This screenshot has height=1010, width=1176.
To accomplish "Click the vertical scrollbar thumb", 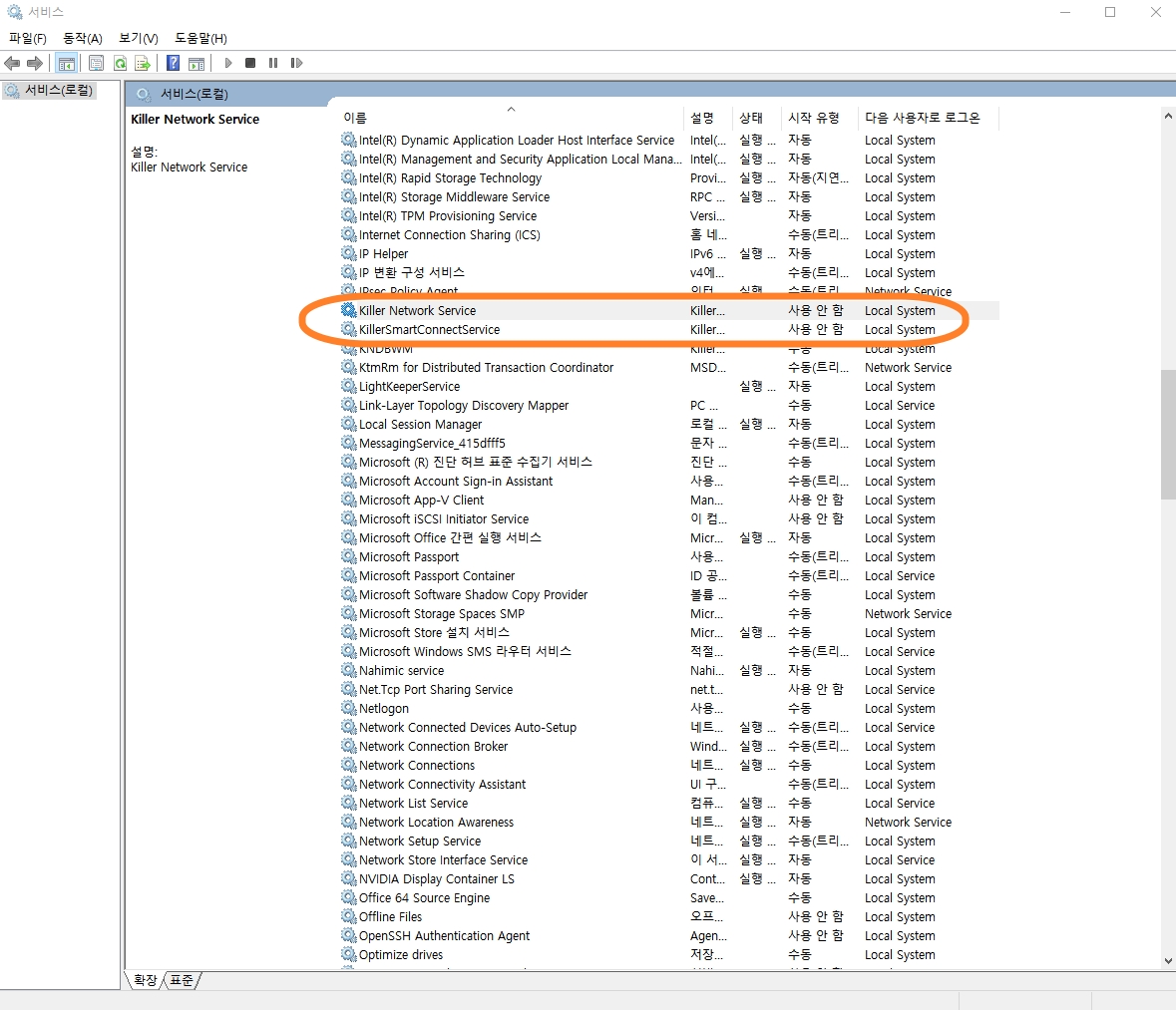I will pyautogui.click(x=1168, y=434).
